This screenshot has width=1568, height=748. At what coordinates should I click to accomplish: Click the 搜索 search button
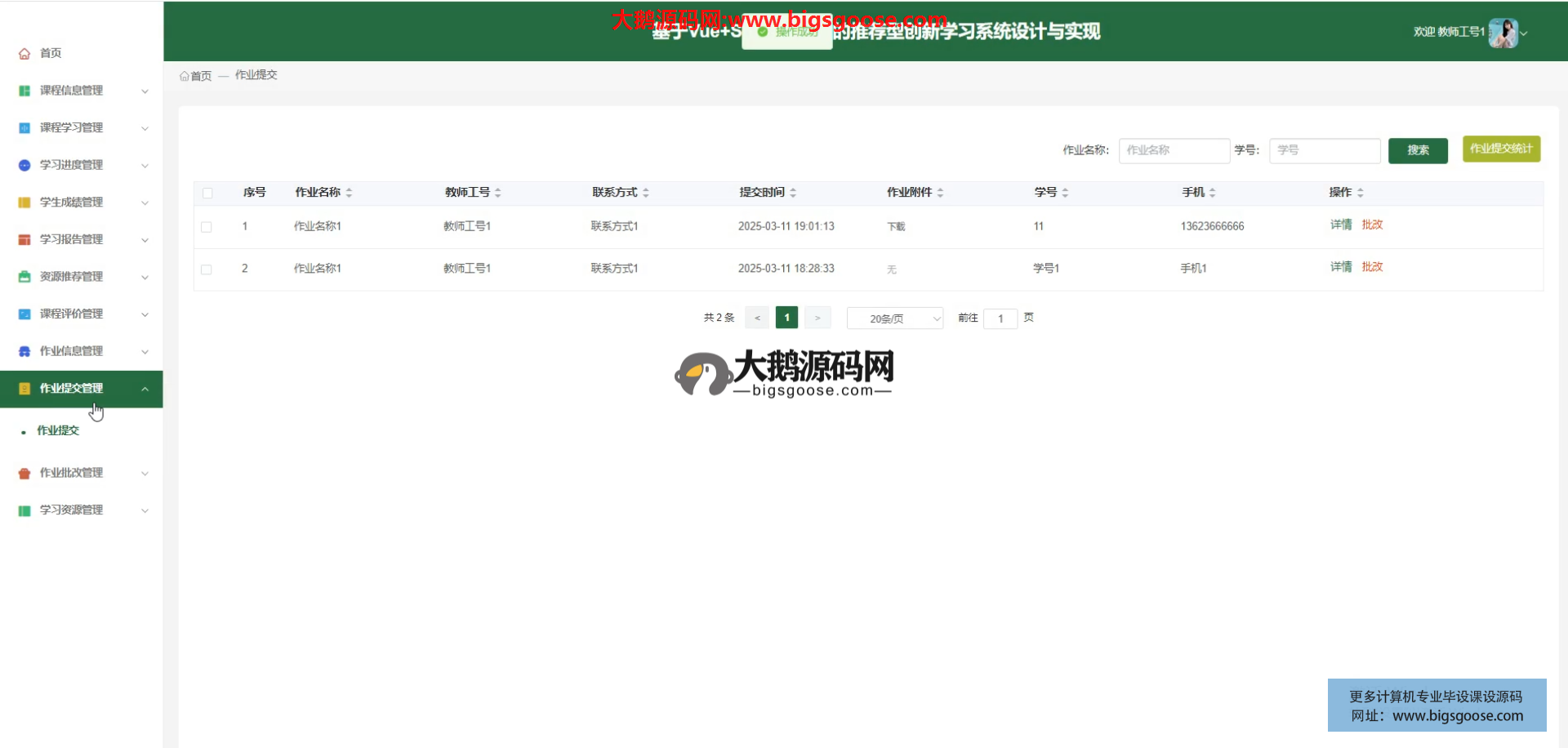pos(1418,150)
